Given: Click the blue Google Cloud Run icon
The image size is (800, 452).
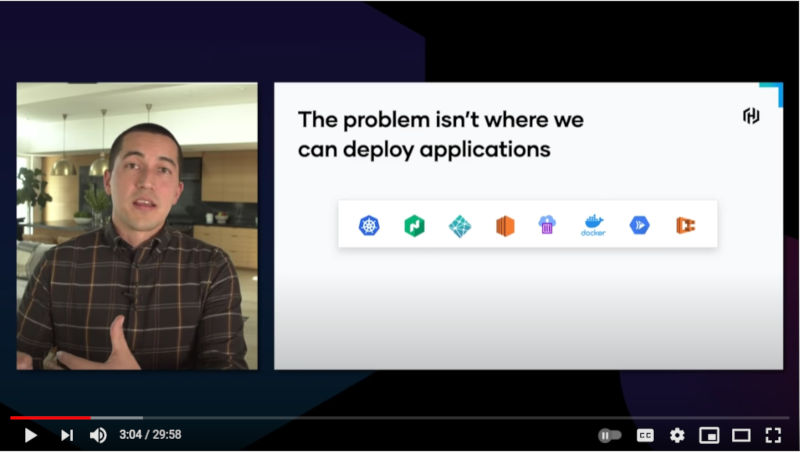Looking at the screenshot, I should [639, 225].
